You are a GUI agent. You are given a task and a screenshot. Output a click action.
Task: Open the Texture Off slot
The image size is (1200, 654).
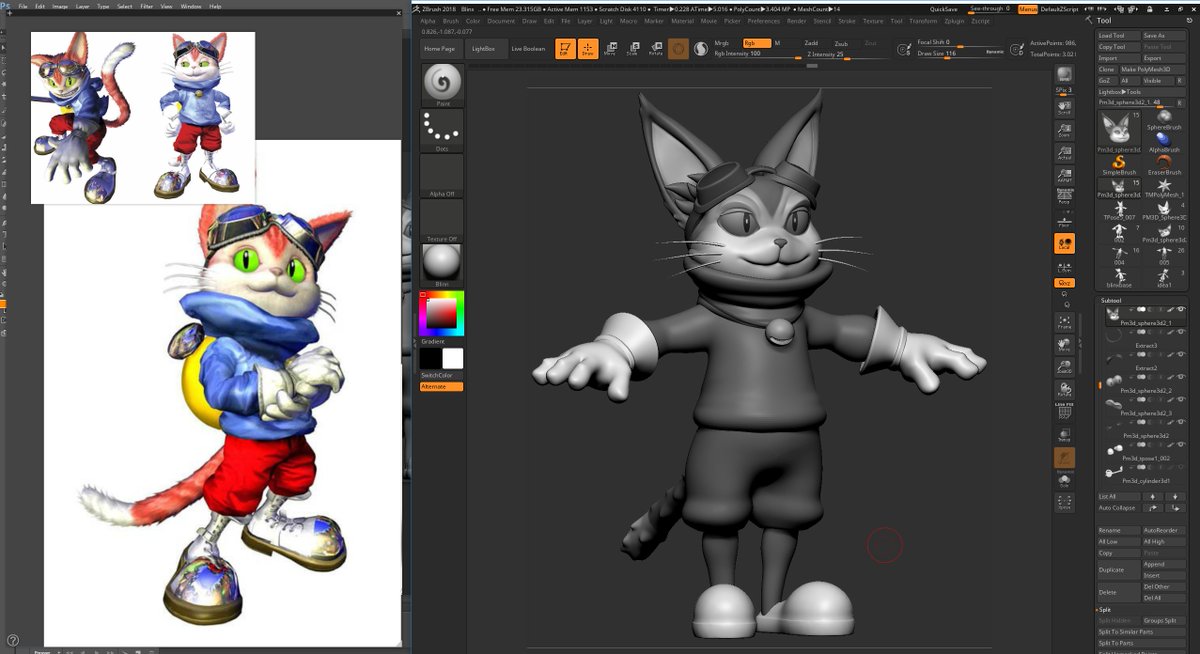click(442, 221)
